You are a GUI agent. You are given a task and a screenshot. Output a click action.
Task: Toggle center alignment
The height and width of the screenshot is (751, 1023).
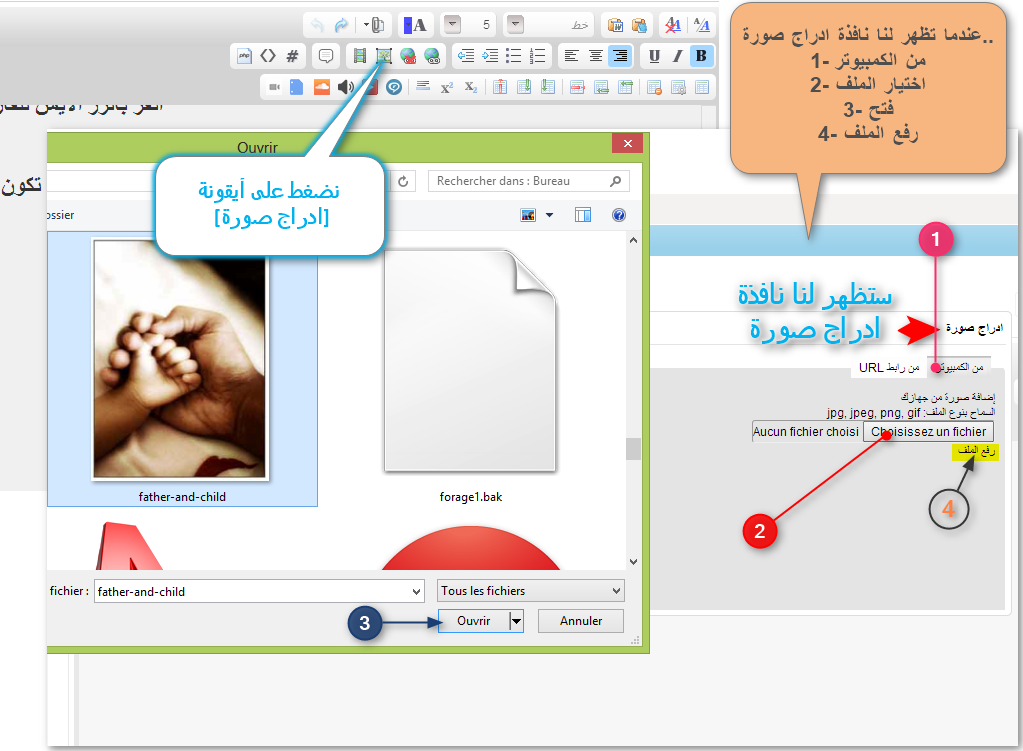596,56
